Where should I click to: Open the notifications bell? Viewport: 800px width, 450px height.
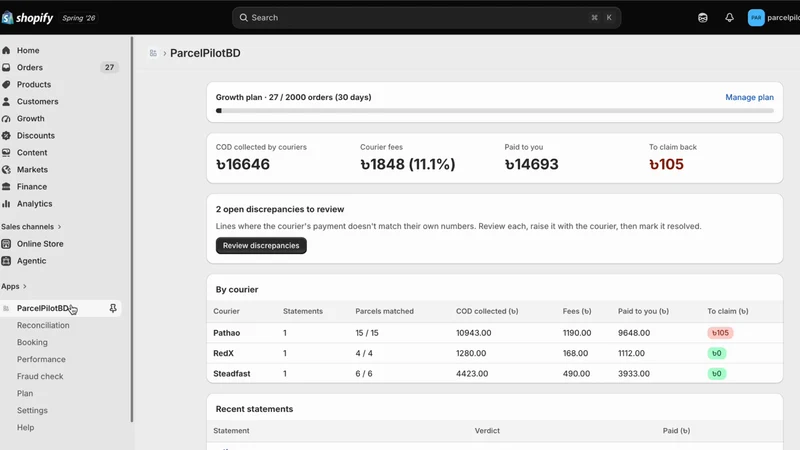tap(729, 18)
